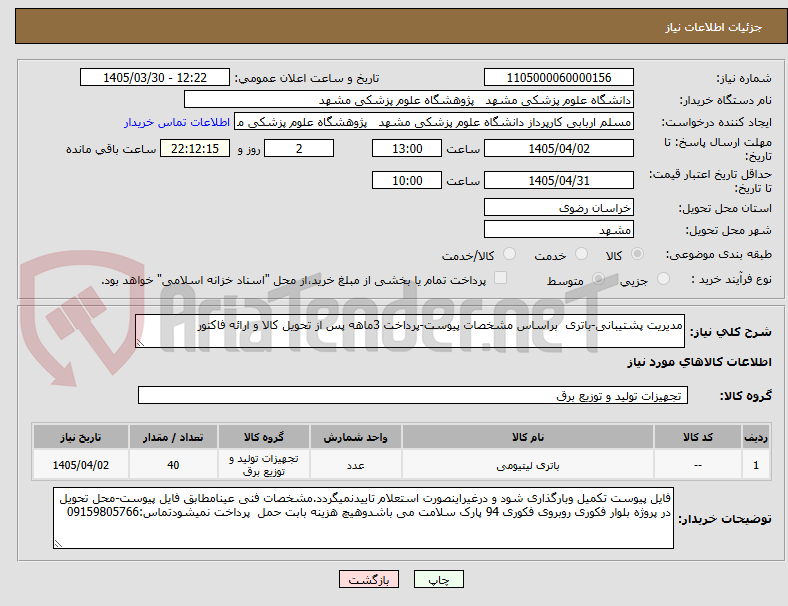The width and height of the screenshot is (788, 606).
Task: Click the price validity date 1405/04/31 field
Action: [x=559, y=180]
